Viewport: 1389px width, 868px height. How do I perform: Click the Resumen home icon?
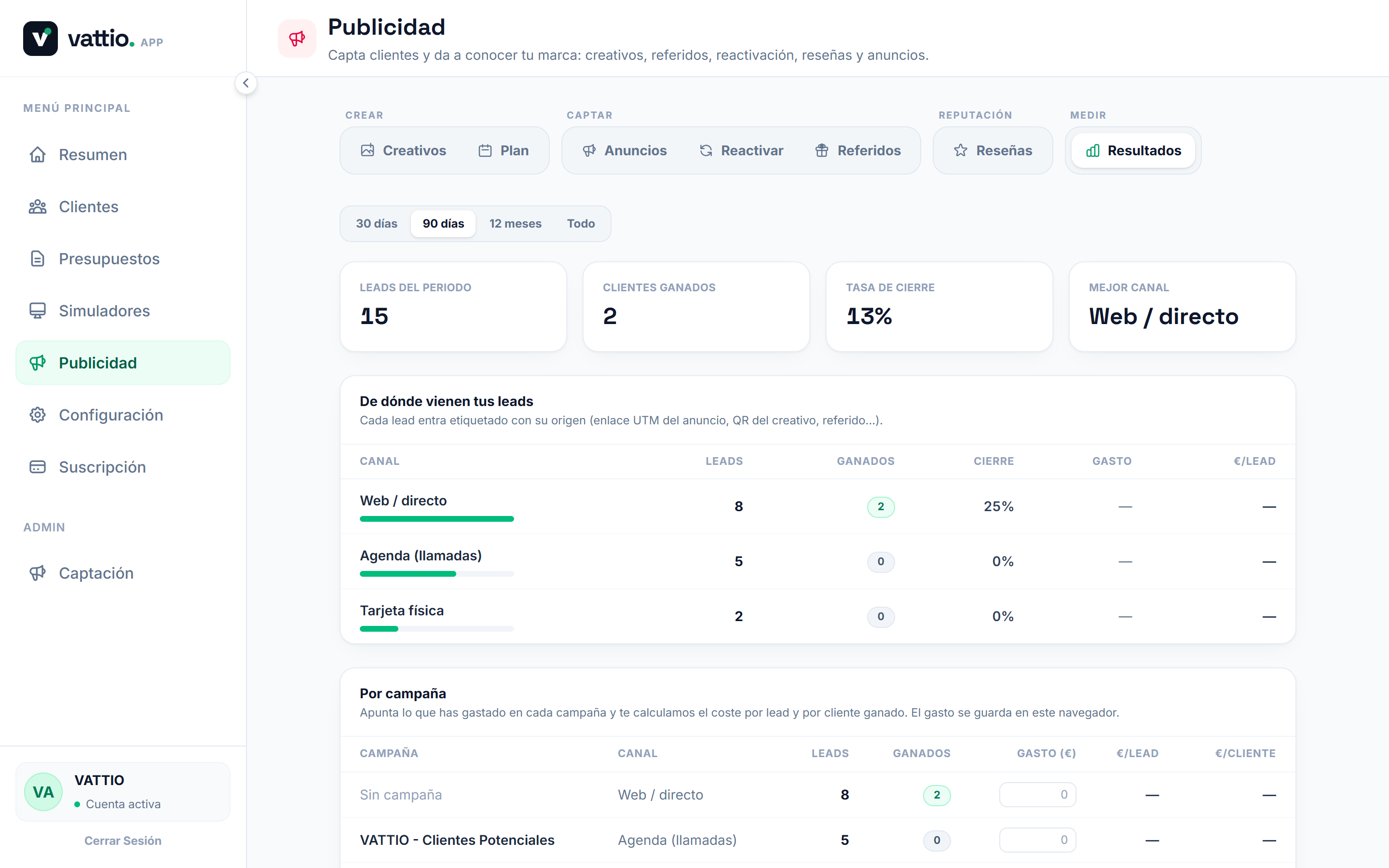point(38,154)
